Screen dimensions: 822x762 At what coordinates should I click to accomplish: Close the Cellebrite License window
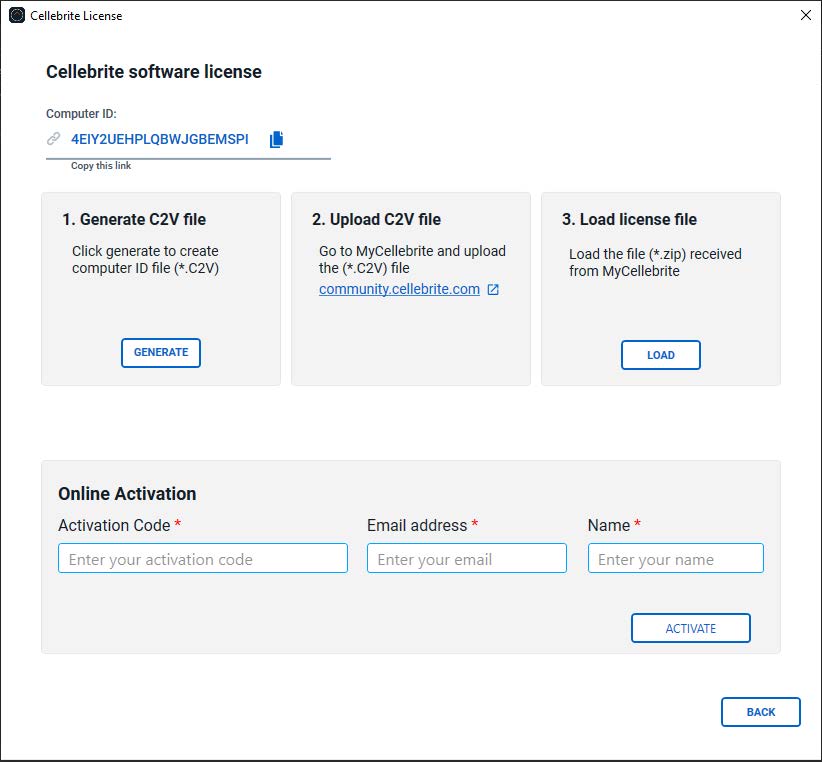click(x=806, y=15)
